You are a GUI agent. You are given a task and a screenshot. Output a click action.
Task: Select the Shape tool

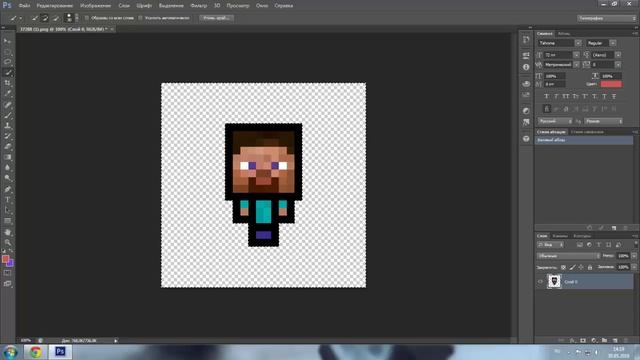[7, 221]
